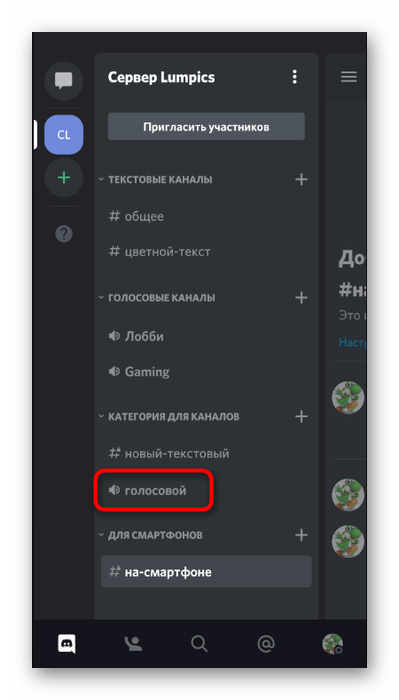The width and height of the screenshot is (399, 700).
Task: Collapse the ТЕКСТОВЫЕ КАНАЛЫ category
Action: (155, 179)
